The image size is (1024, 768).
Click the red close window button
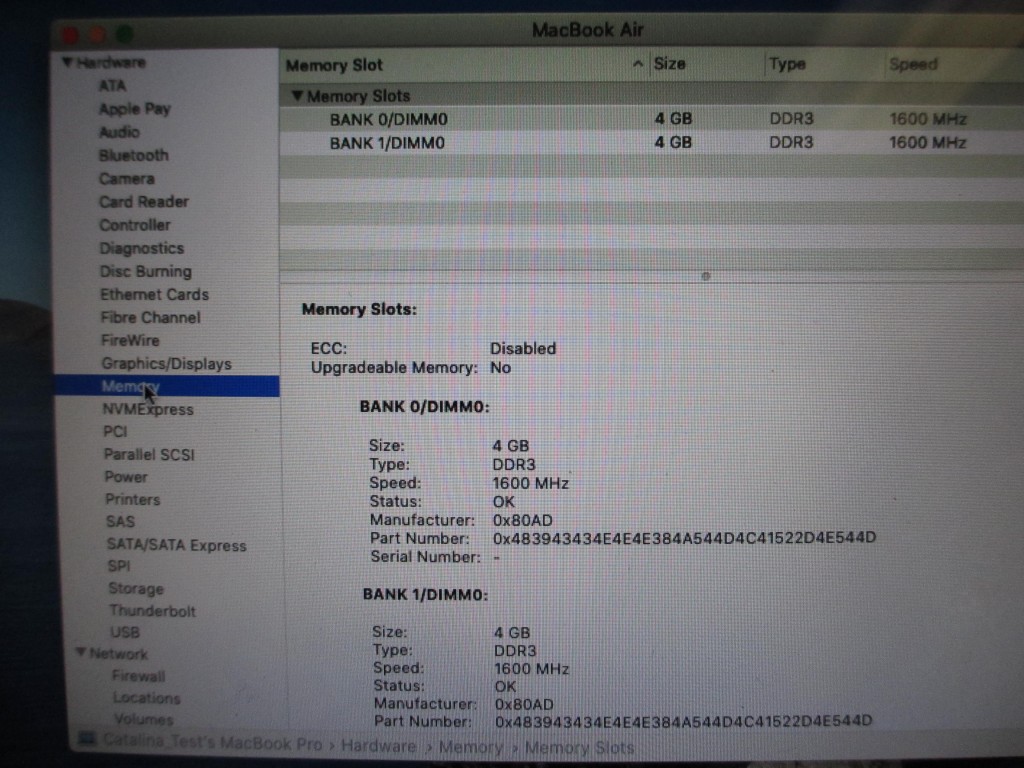point(70,34)
